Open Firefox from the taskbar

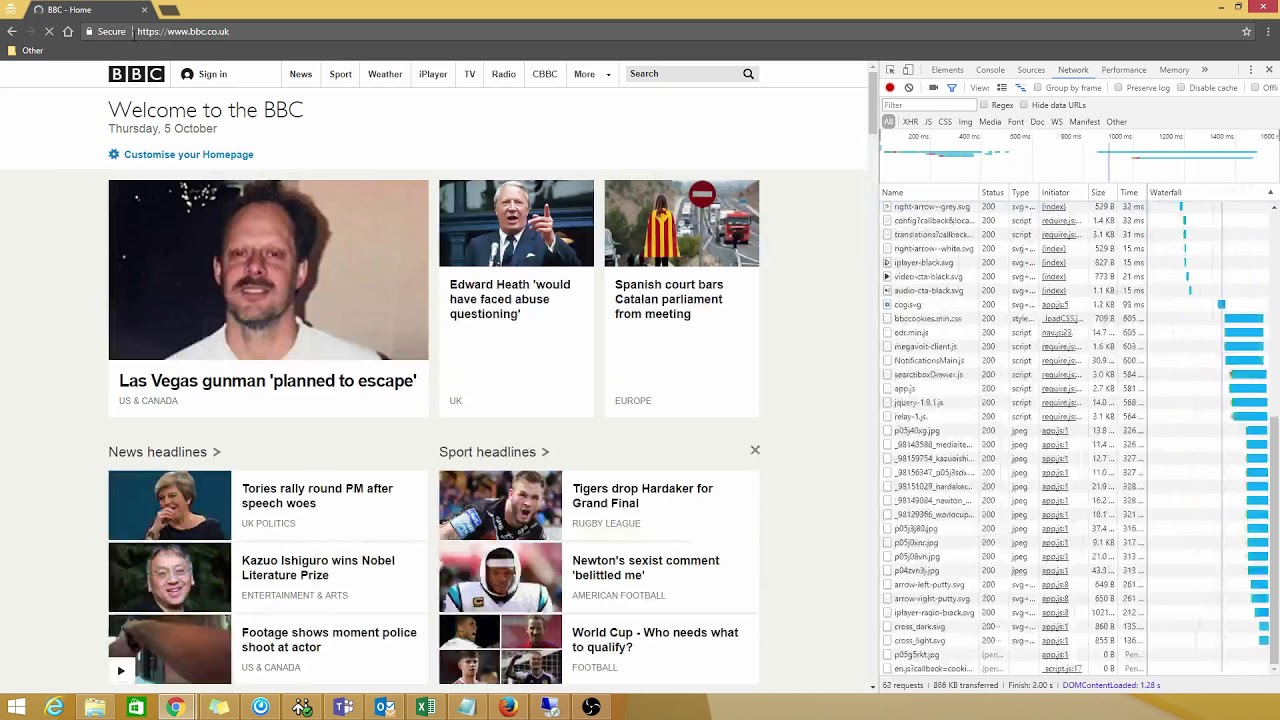(x=508, y=708)
